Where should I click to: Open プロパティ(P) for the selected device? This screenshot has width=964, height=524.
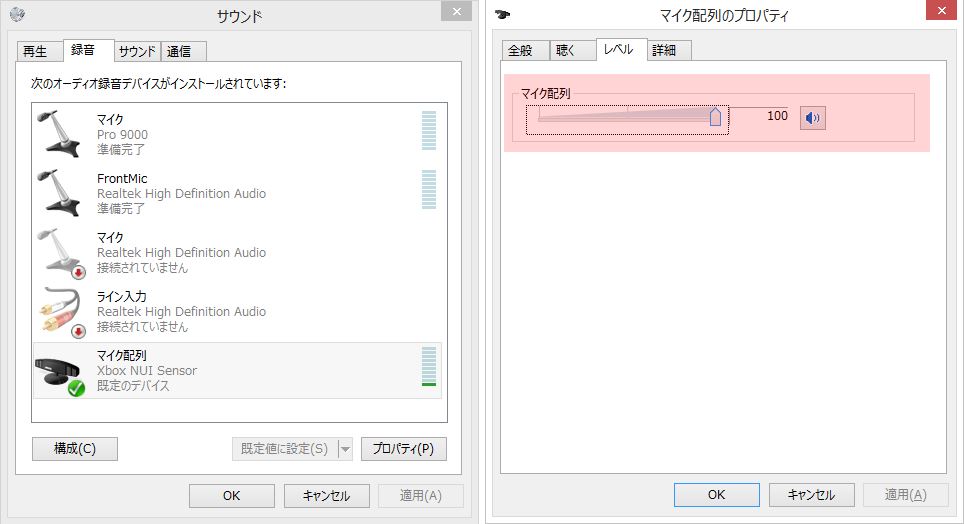click(403, 449)
